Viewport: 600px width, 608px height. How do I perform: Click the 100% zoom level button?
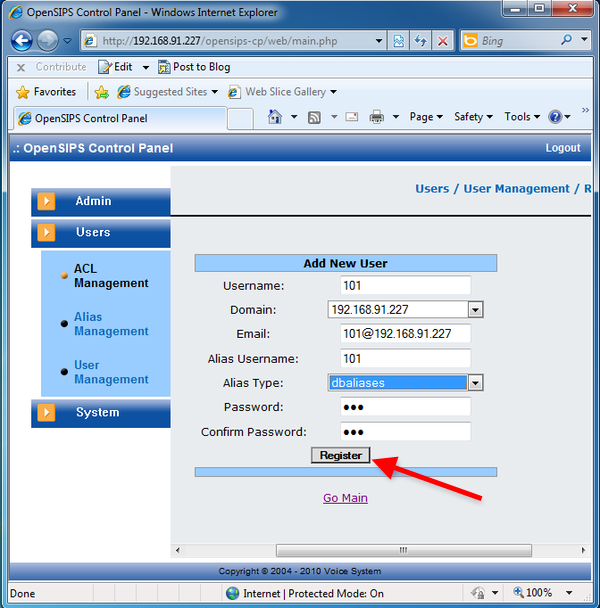532,592
